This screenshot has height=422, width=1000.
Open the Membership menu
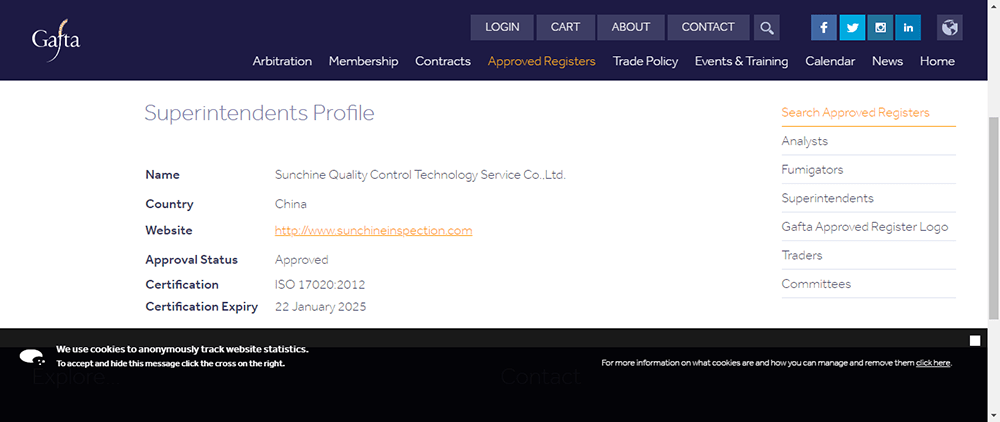pos(364,61)
